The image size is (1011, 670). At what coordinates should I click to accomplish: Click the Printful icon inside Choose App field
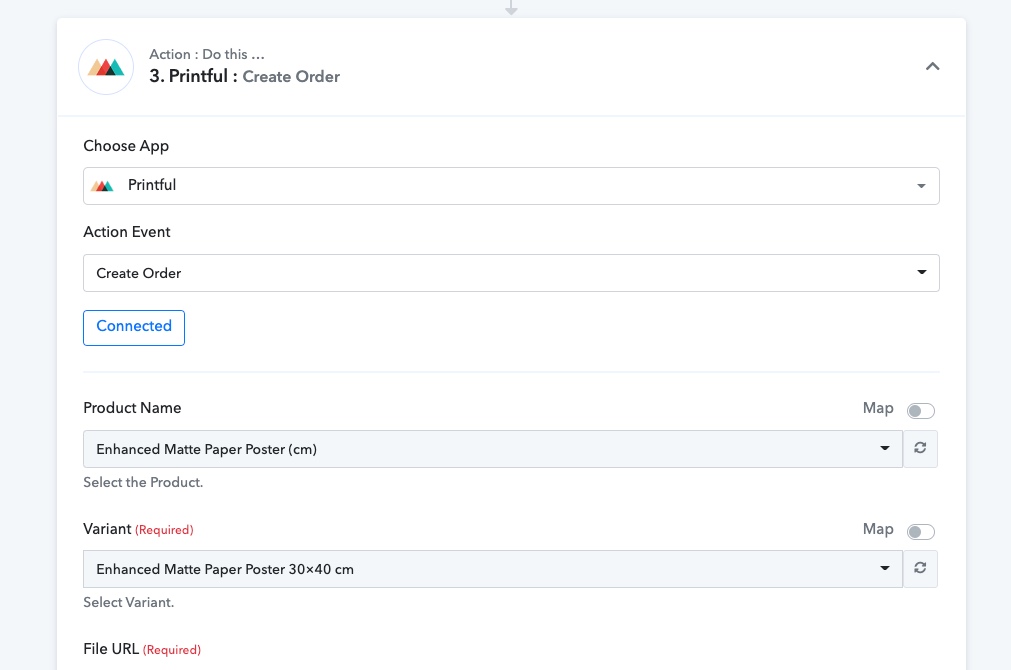point(102,186)
